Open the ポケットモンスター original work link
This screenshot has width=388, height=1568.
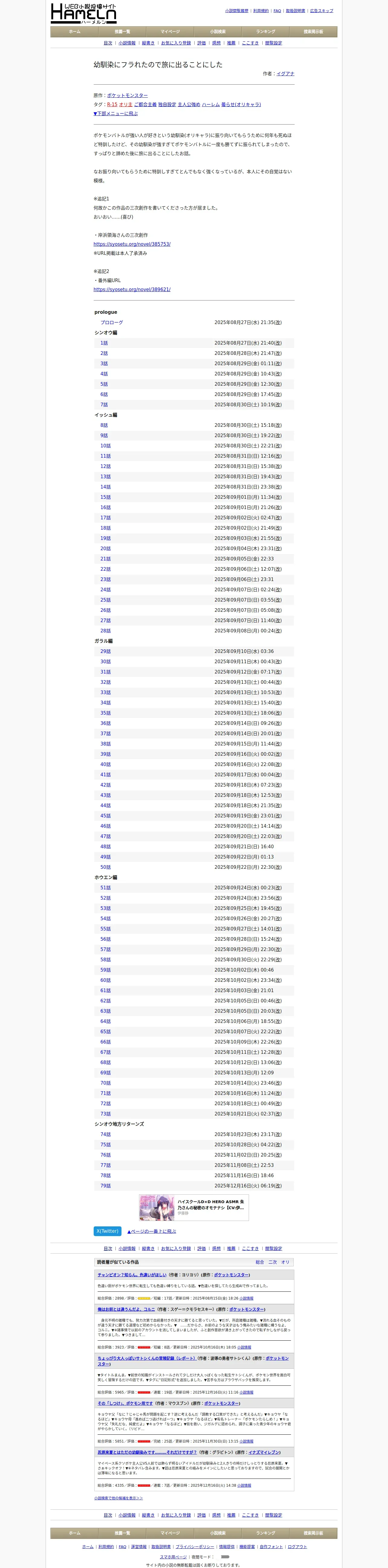[128, 95]
